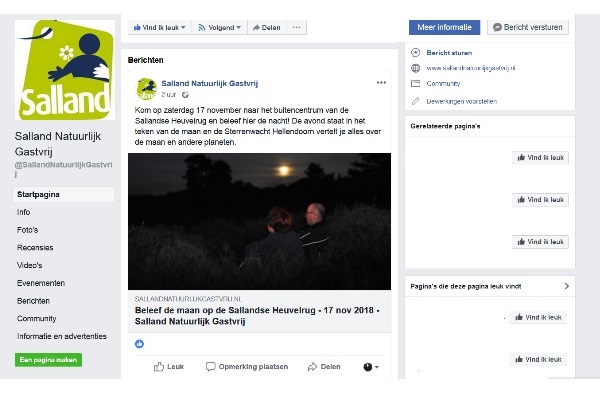The height and width of the screenshot is (400, 600).
Task: Open the Beleef de maan op de Sallandse Heuvelrug link
Action: coord(257,315)
